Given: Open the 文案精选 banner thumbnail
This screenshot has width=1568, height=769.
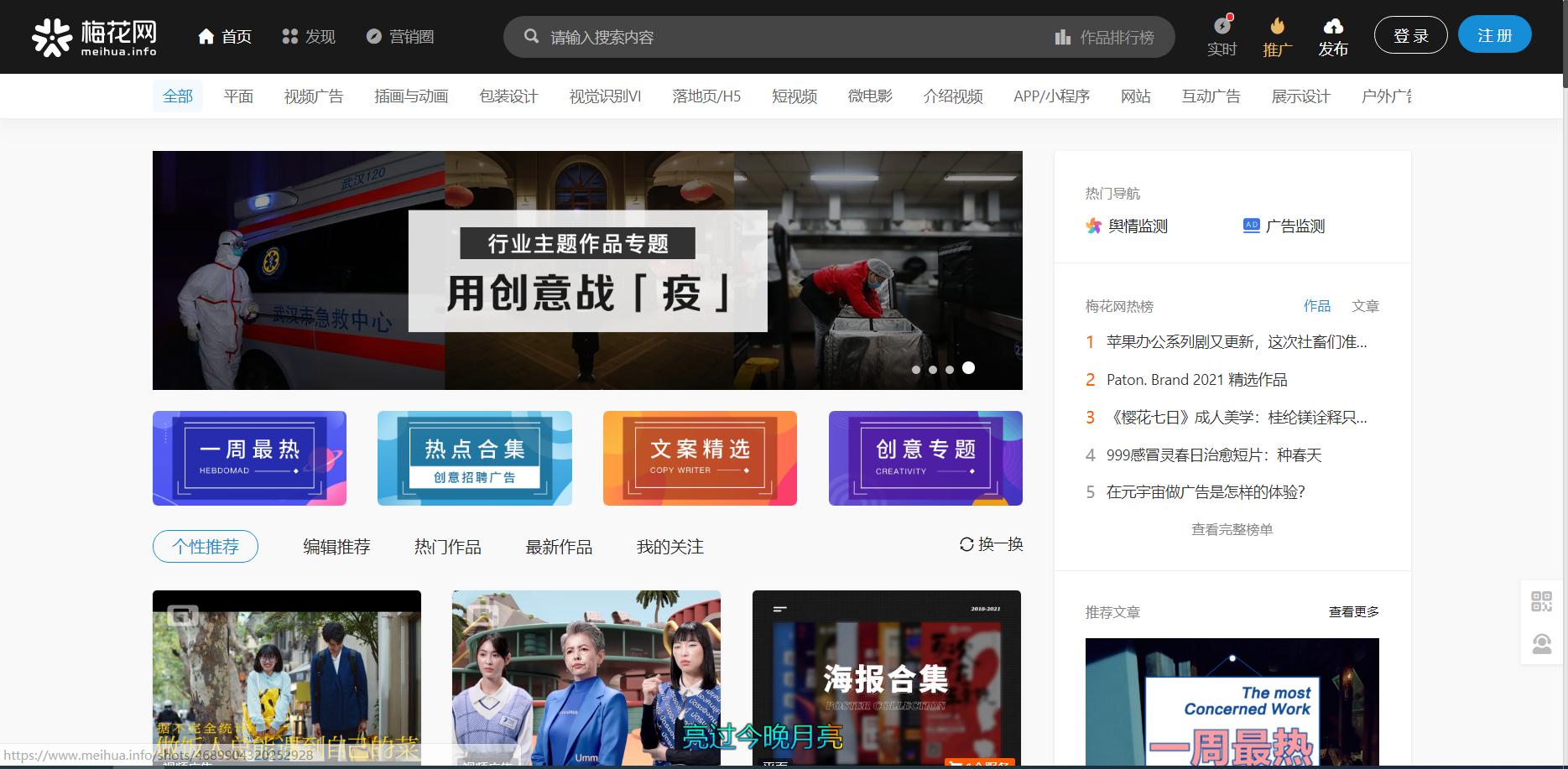Looking at the screenshot, I should [700, 458].
